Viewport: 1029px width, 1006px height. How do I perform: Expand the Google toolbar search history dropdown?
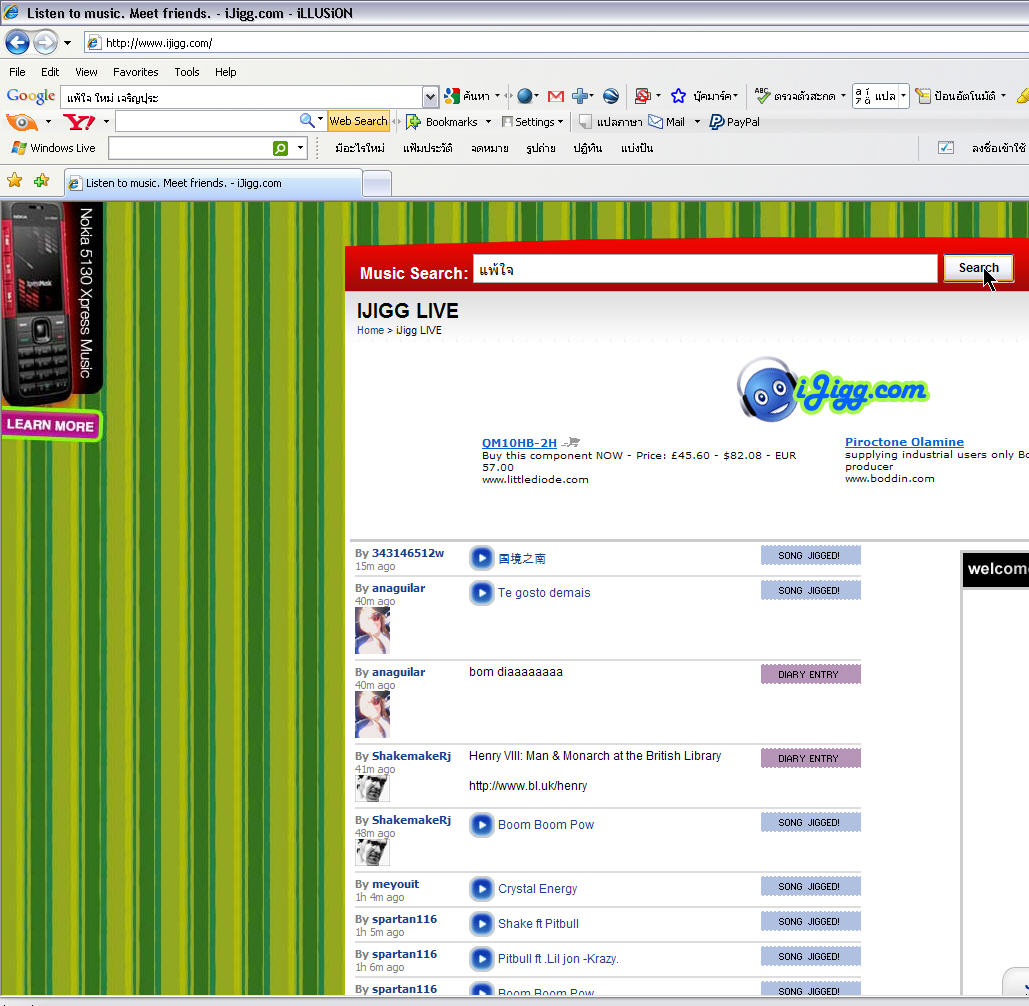click(x=430, y=97)
